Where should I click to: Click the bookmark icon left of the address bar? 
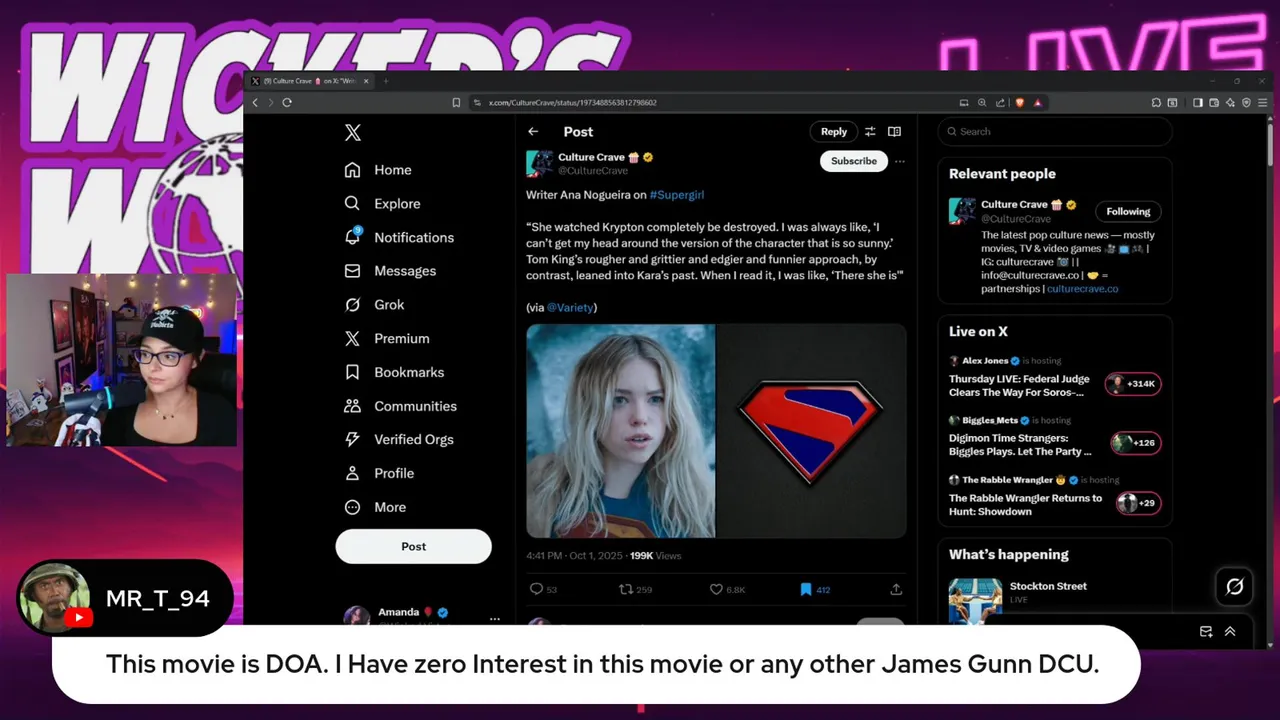(x=456, y=102)
